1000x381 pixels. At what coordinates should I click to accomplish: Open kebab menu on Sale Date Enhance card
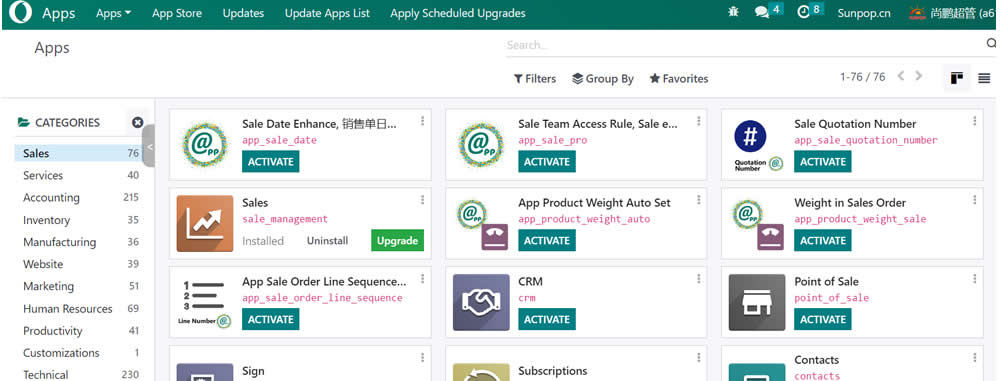(422, 121)
